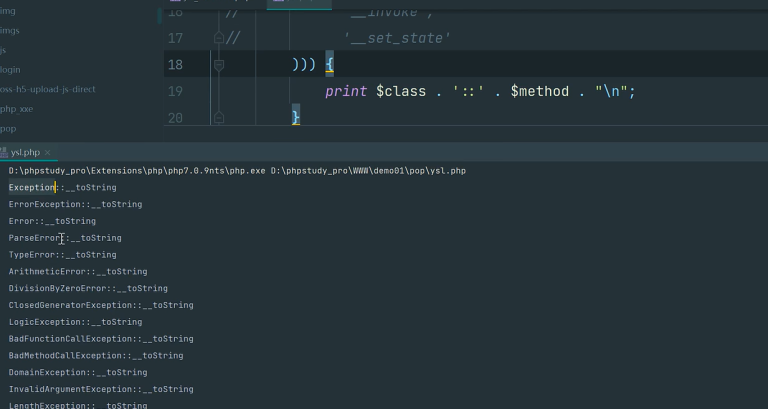Close the ysl.php run tab
This screenshot has width=768, height=409.
pyautogui.click(x=47, y=153)
